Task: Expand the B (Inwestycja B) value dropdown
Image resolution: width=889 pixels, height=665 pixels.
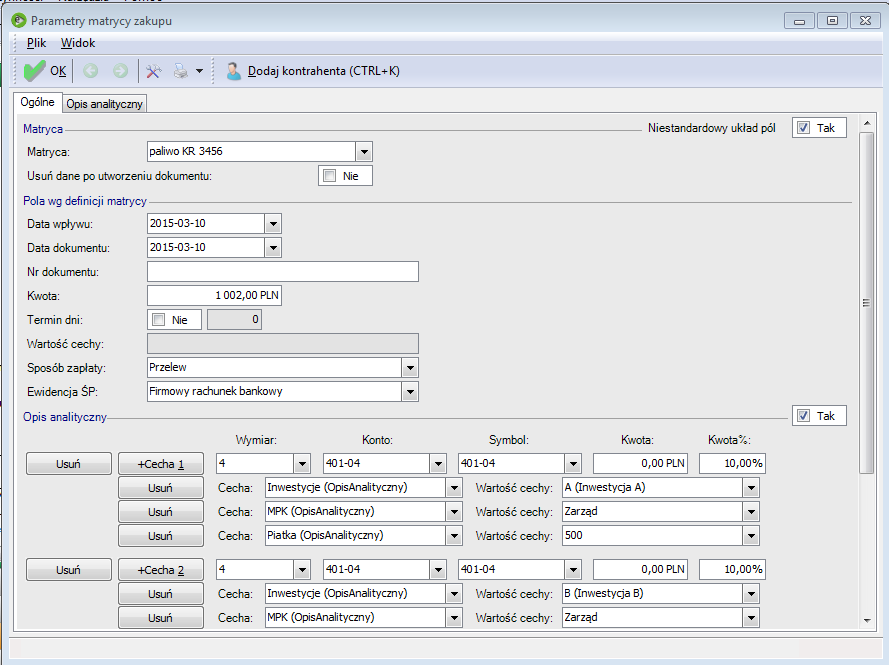Action: [x=751, y=594]
